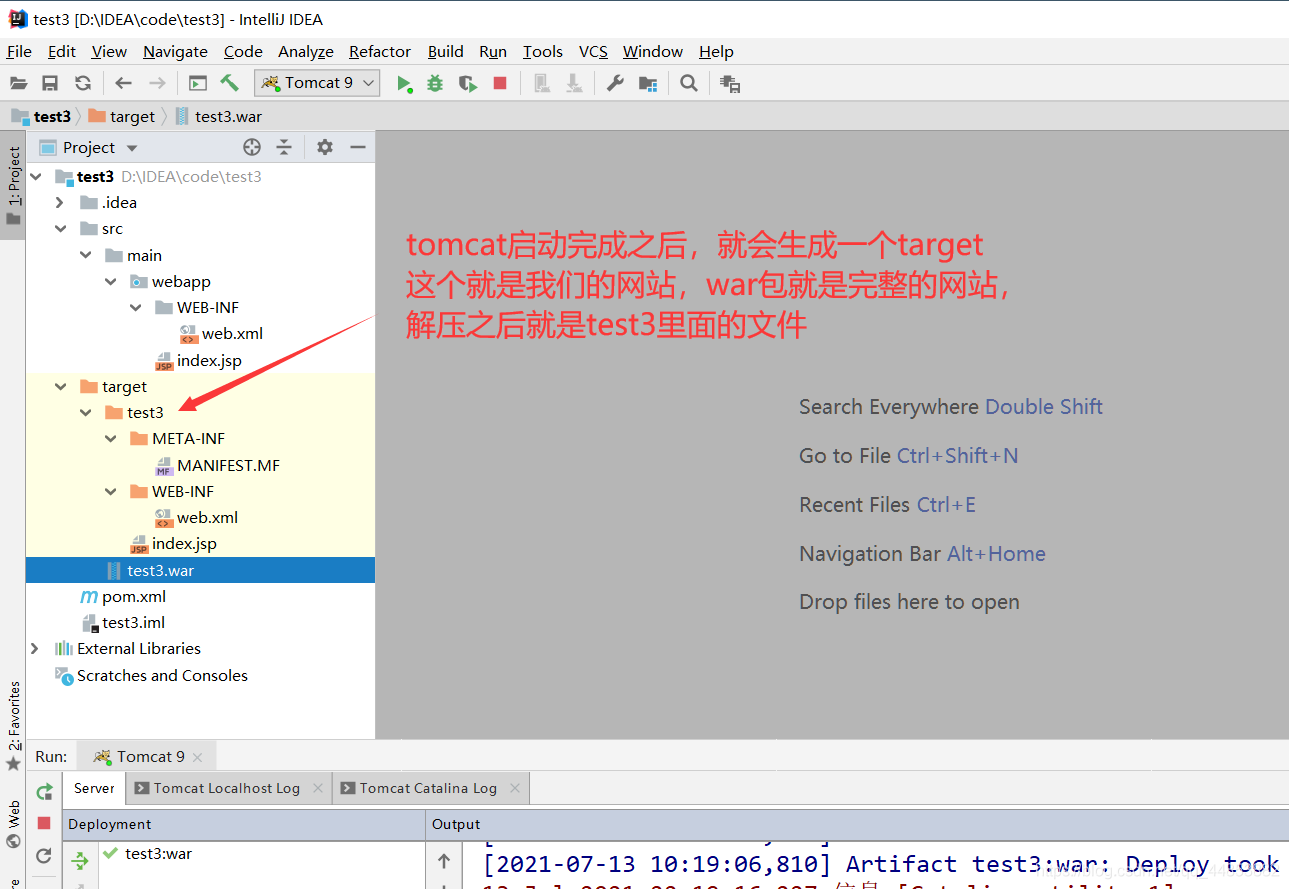
Task: Click the red Stop icon in Run panel
Action: (x=44, y=823)
